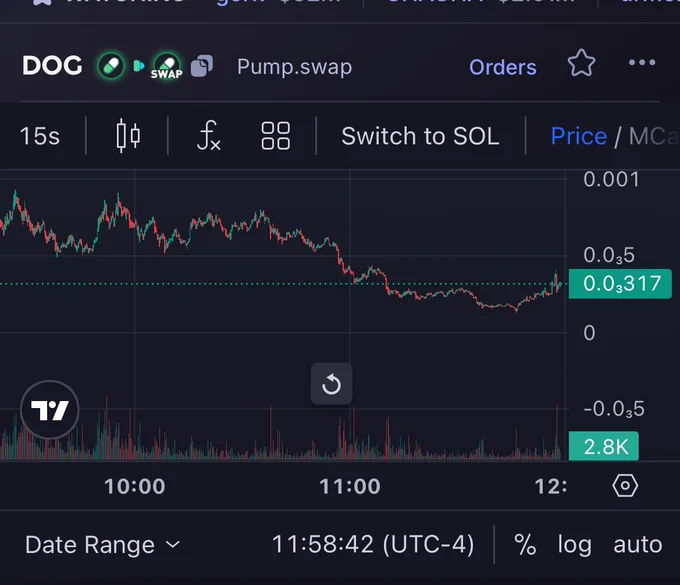
Task: Open the chart layout grid icon
Action: [275, 136]
